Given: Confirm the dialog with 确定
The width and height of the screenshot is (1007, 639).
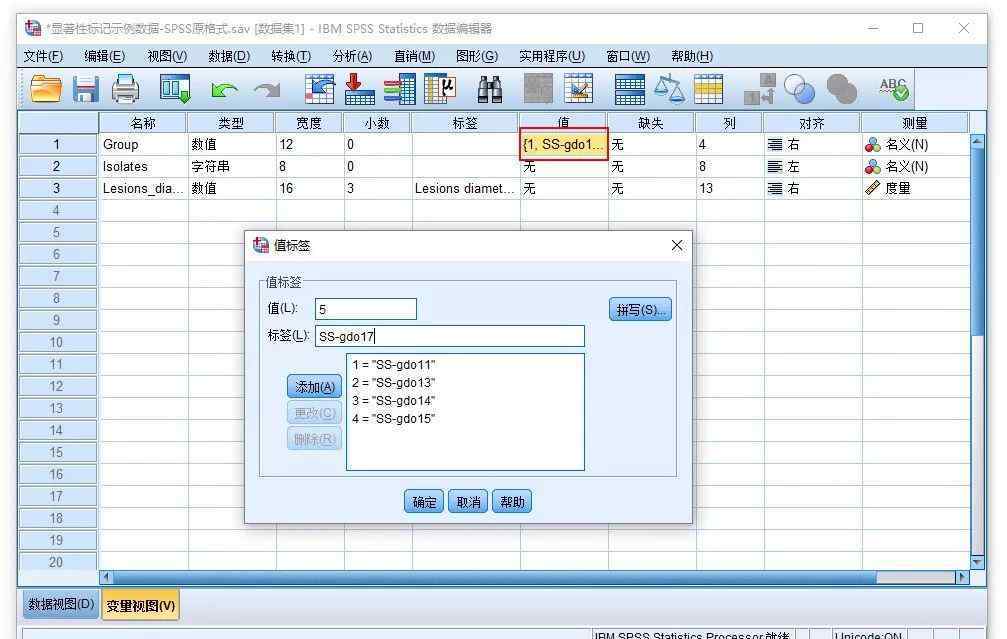Looking at the screenshot, I should [424, 502].
